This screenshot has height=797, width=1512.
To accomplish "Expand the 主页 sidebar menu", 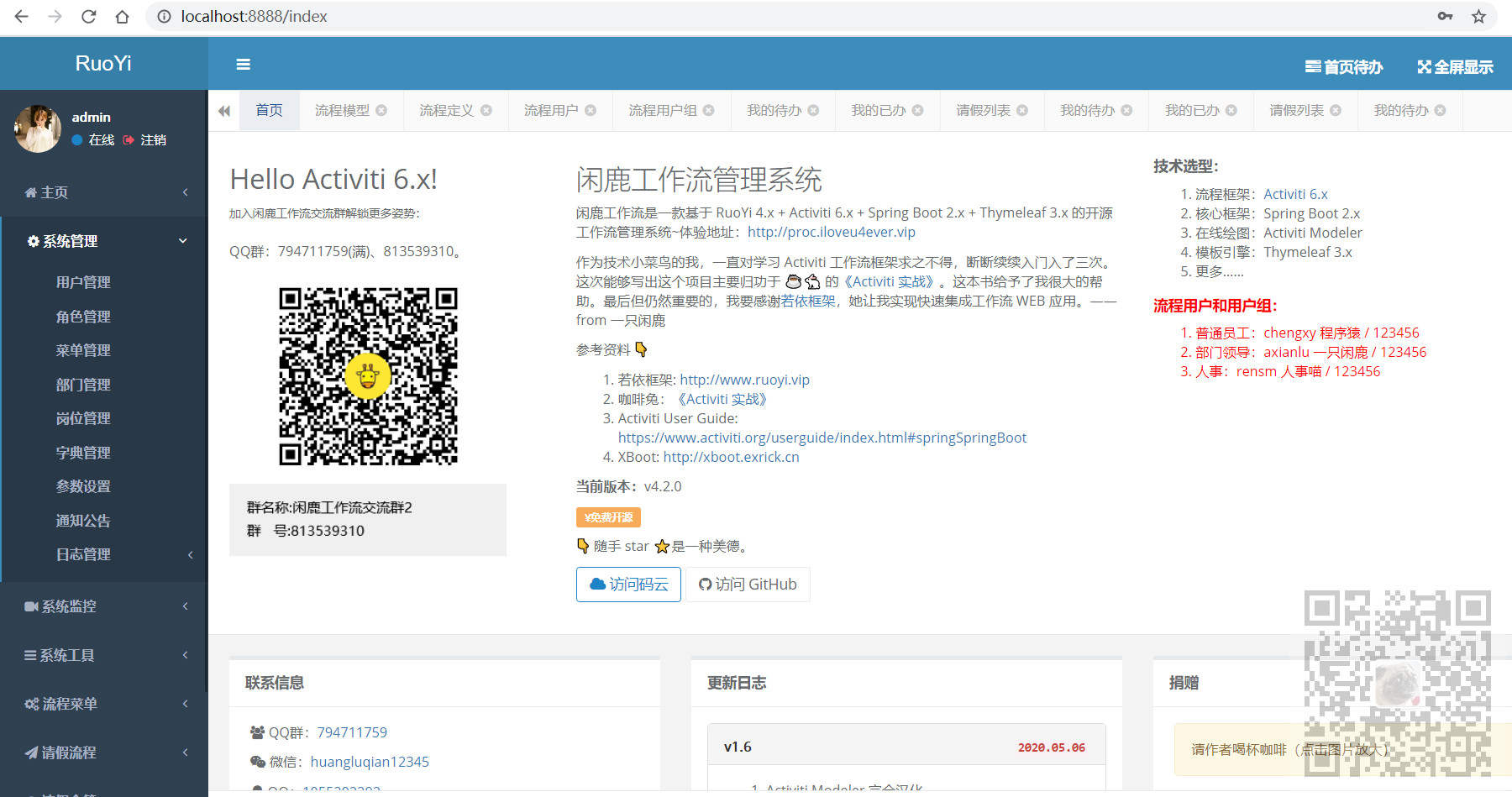I will point(104,192).
